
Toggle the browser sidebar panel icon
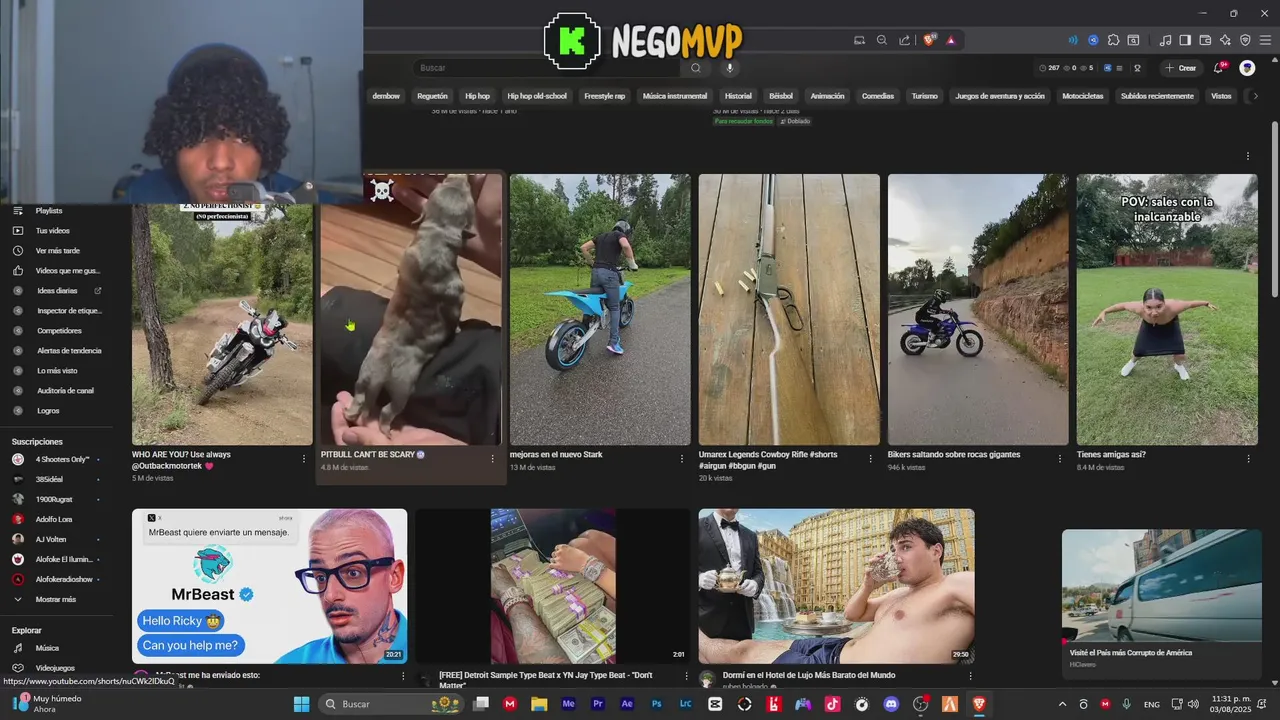point(1185,40)
